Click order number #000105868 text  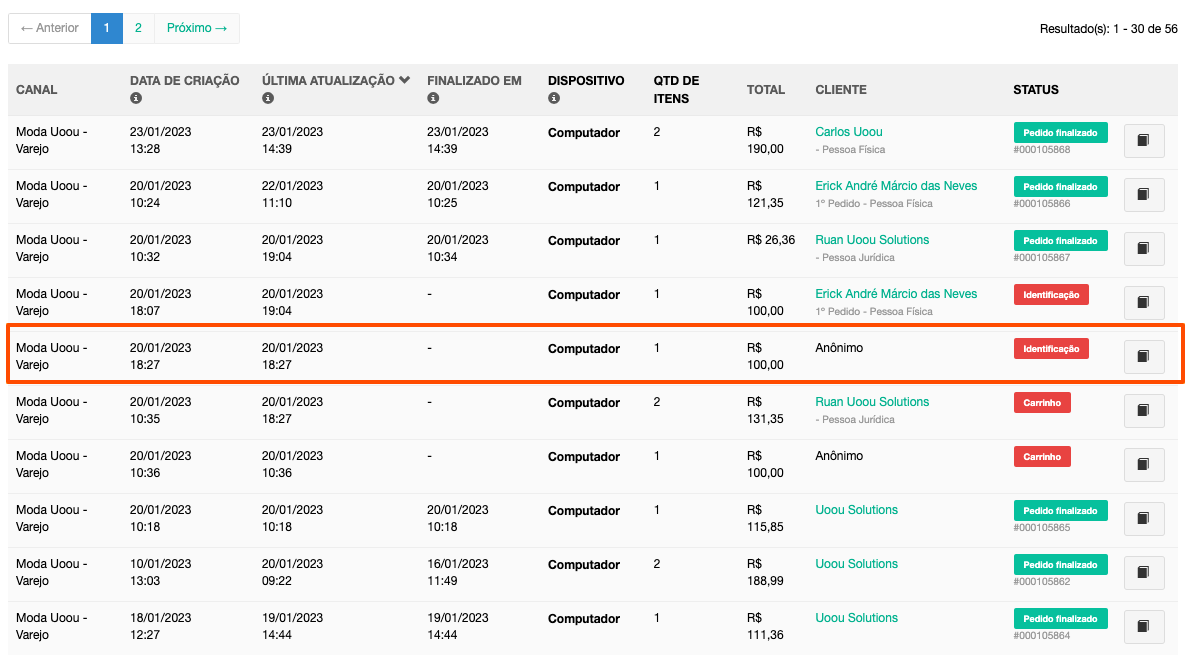(x=1041, y=150)
